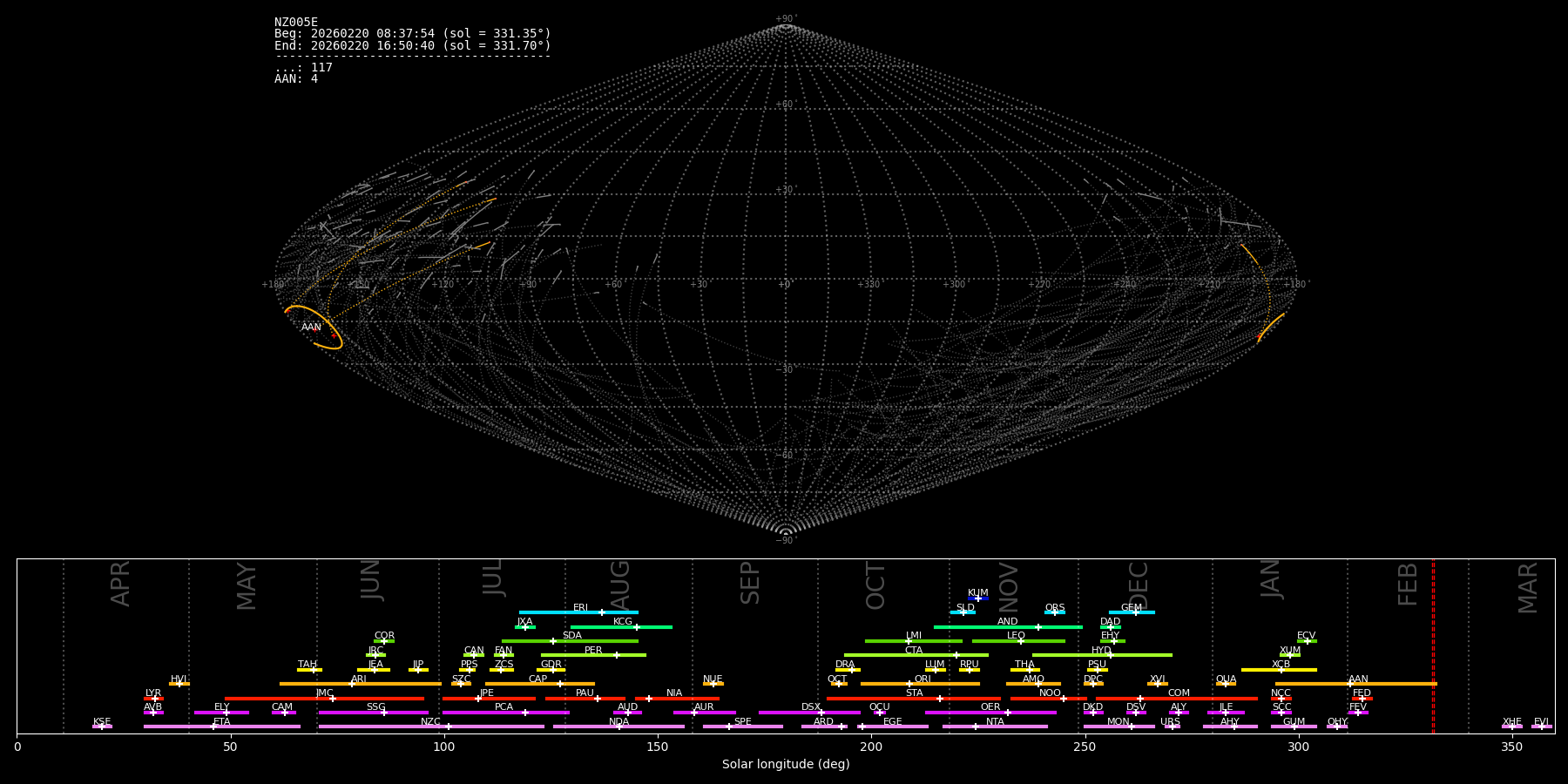
Task: Select the SDA shower label
Action: coord(572,636)
